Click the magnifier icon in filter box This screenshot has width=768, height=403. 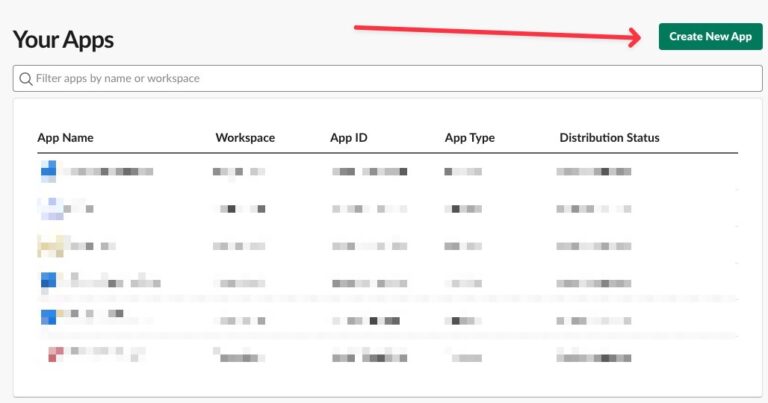pos(26,78)
